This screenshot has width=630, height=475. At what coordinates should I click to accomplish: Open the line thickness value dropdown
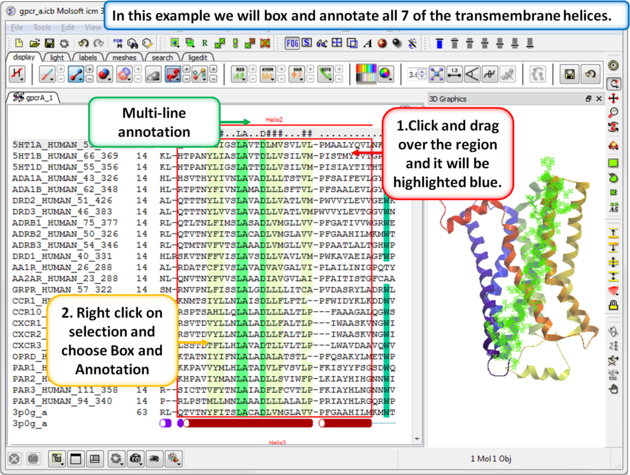point(415,75)
